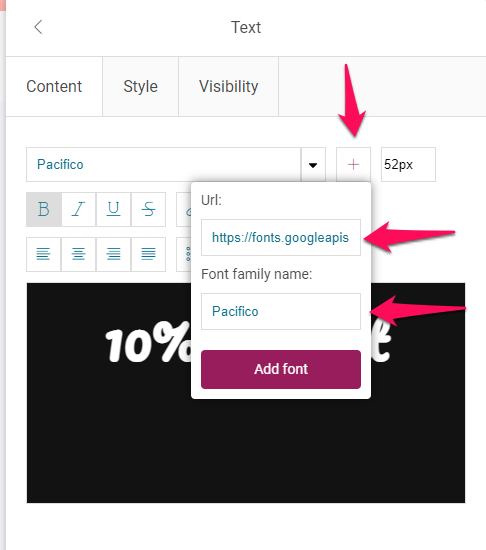The width and height of the screenshot is (486, 550).
Task: Expand font list with the arrow
Action: [x=313, y=165]
